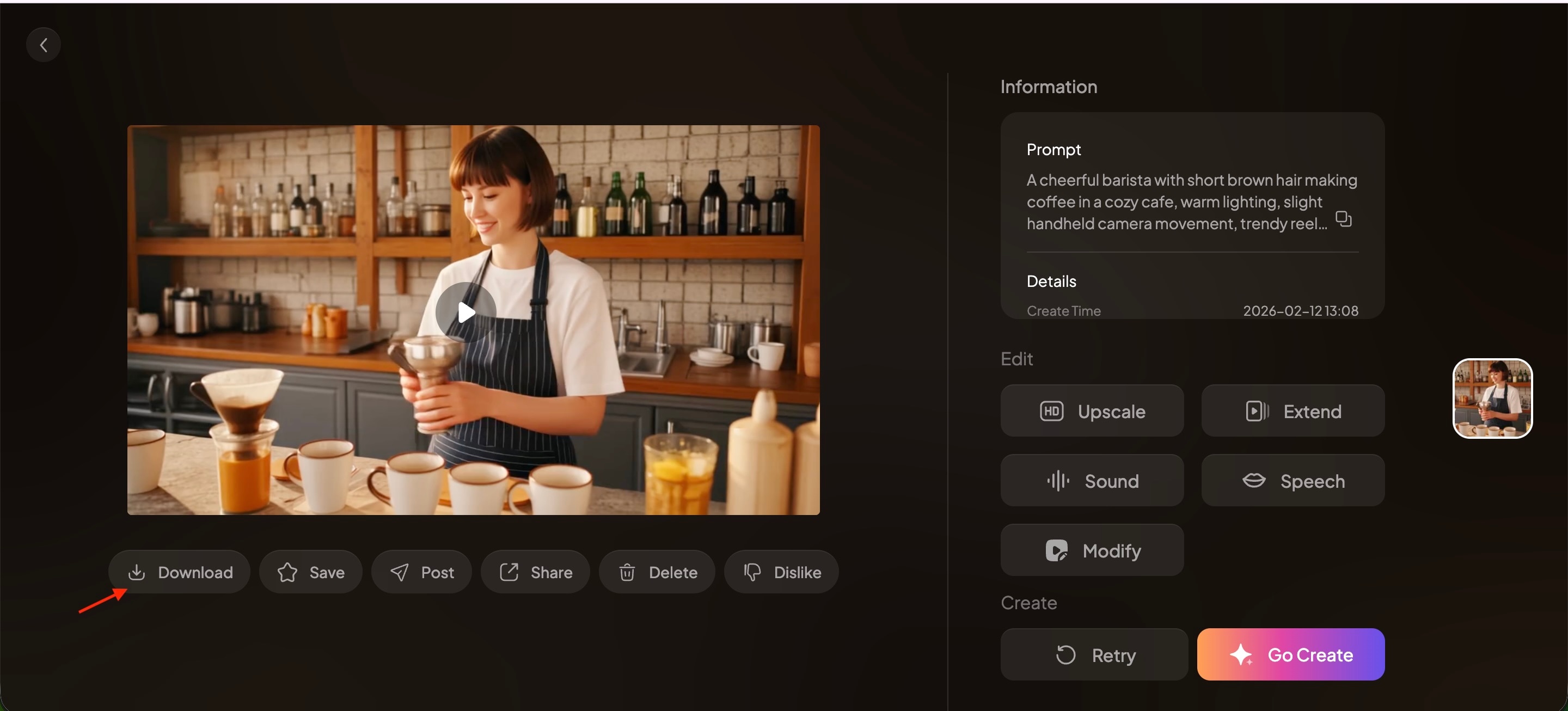Click the Create Time details row
This screenshot has width=1568, height=711.
[1192, 310]
